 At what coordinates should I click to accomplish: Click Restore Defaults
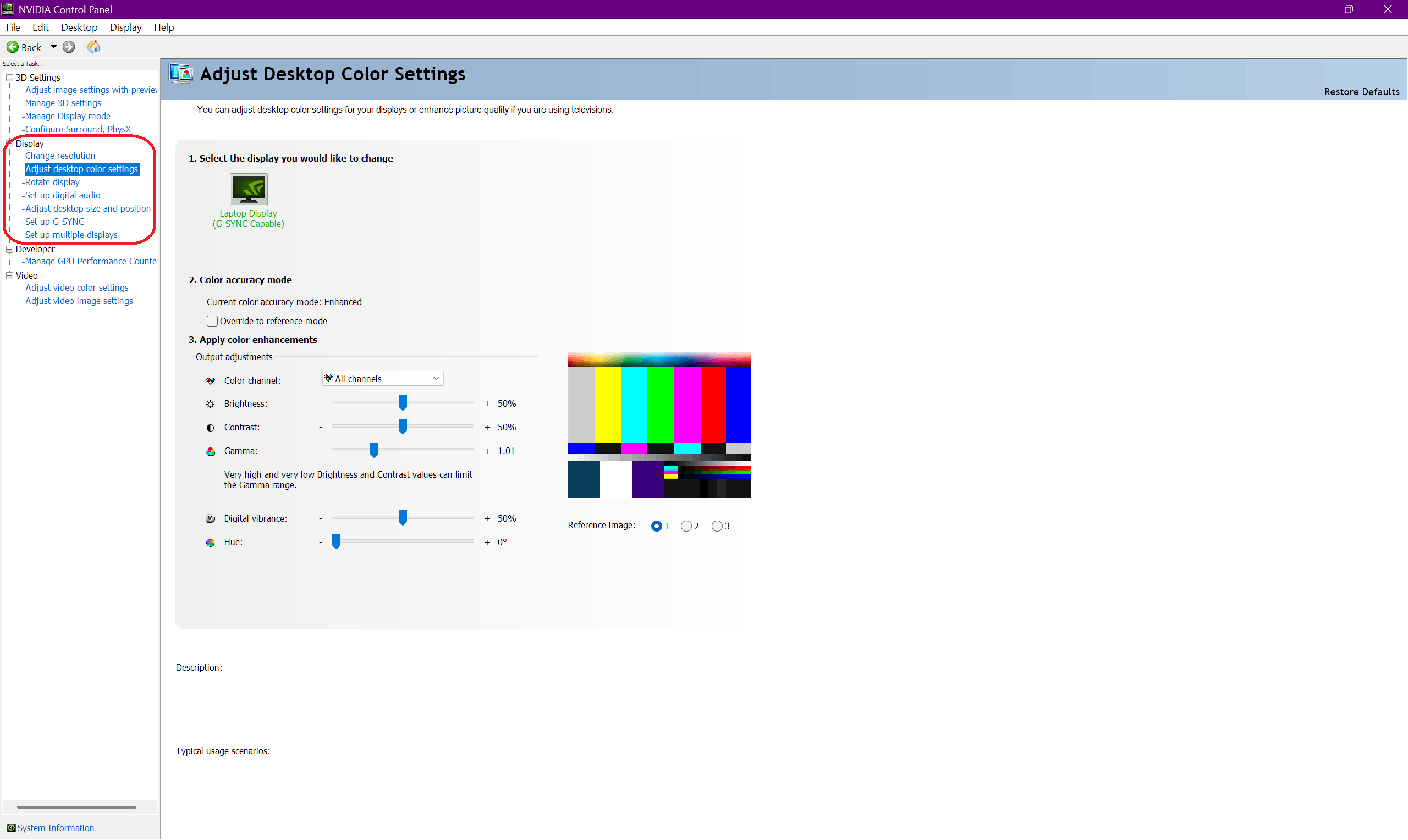tap(1362, 92)
